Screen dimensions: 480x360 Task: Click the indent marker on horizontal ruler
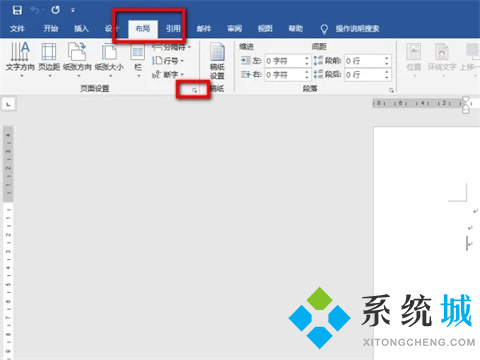tap(466, 105)
